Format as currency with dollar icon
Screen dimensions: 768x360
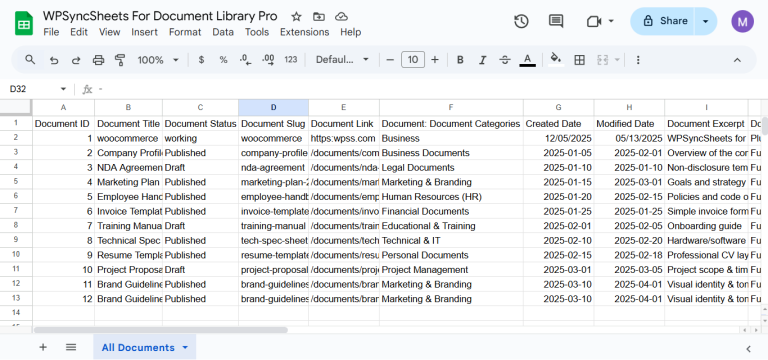[201, 60]
